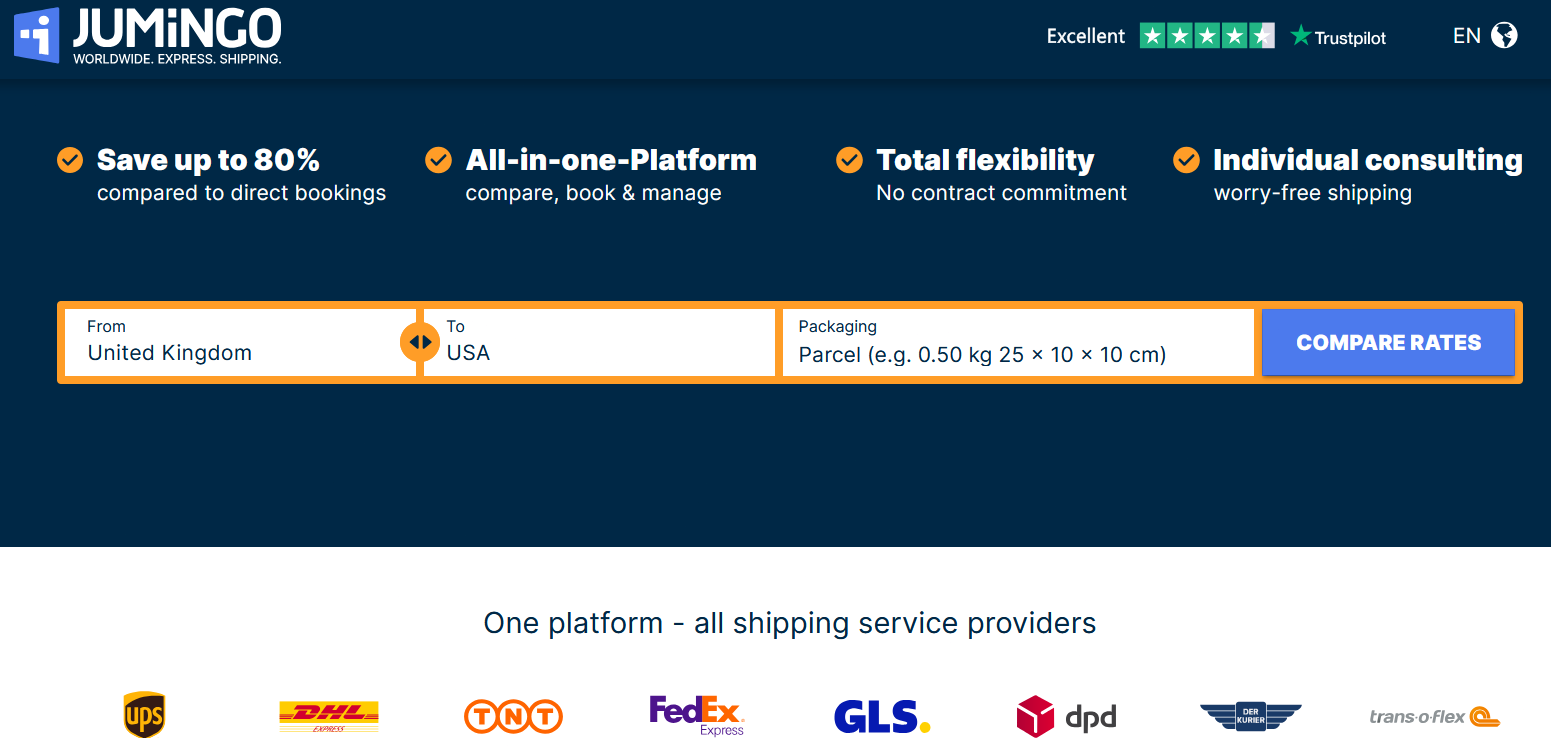Click the Jumingo logo icon
Image resolution: width=1551 pixels, height=752 pixels.
(x=37, y=35)
